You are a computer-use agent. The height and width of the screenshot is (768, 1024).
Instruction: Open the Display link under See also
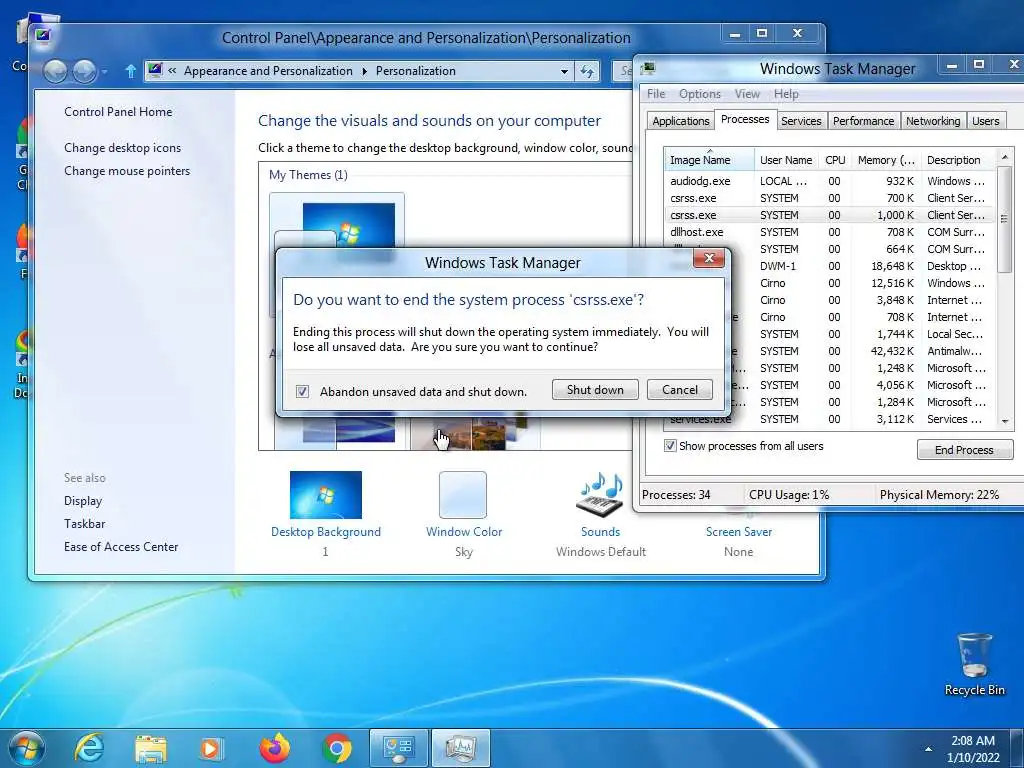click(83, 501)
